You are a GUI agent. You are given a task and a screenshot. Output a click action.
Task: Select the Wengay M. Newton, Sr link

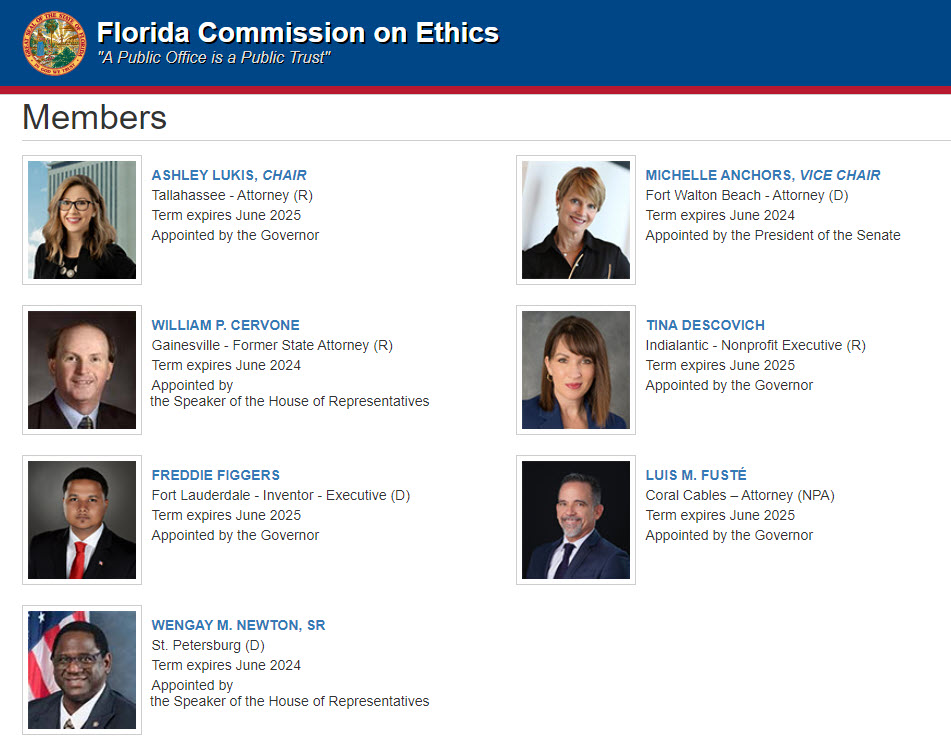tap(238, 625)
